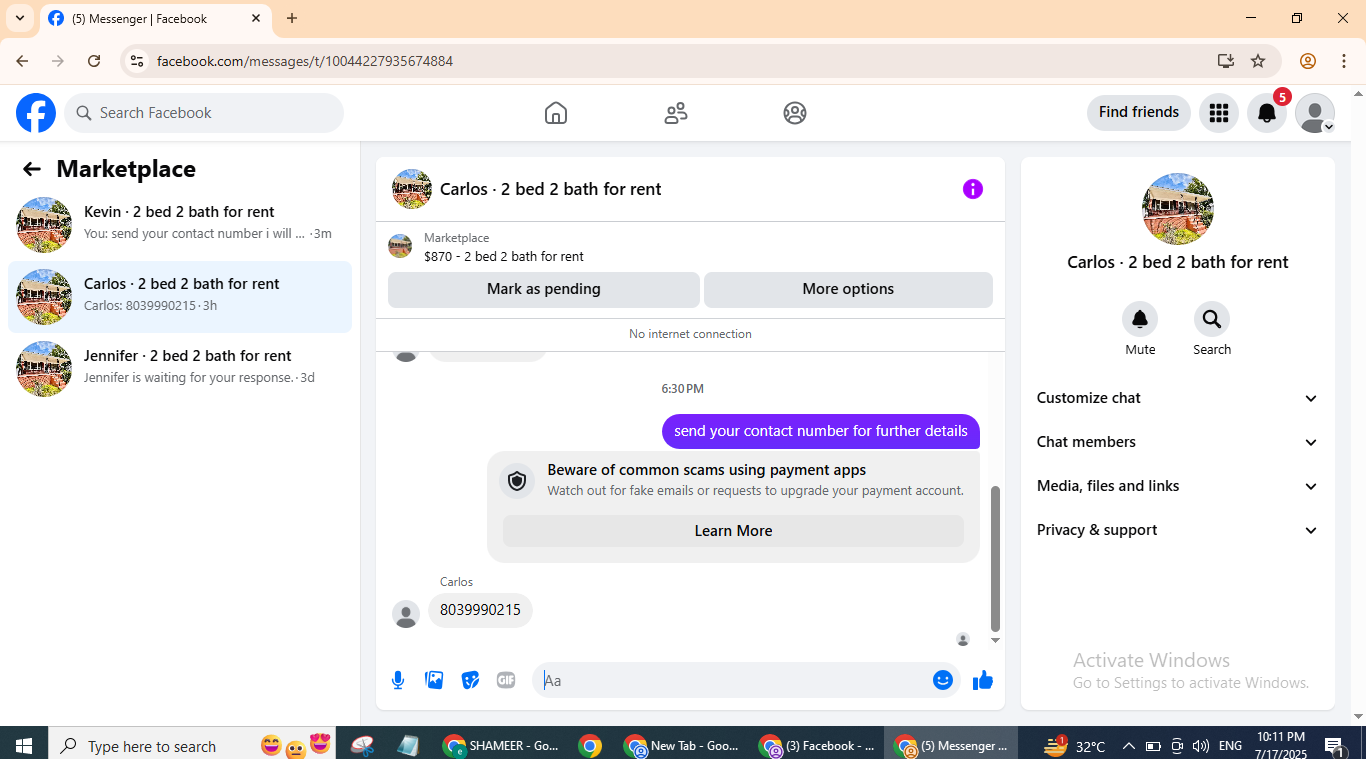The width and height of the screenshot is (1366, 759).
Task: Choose a GIF using the GIF icon
Action: 506,680
